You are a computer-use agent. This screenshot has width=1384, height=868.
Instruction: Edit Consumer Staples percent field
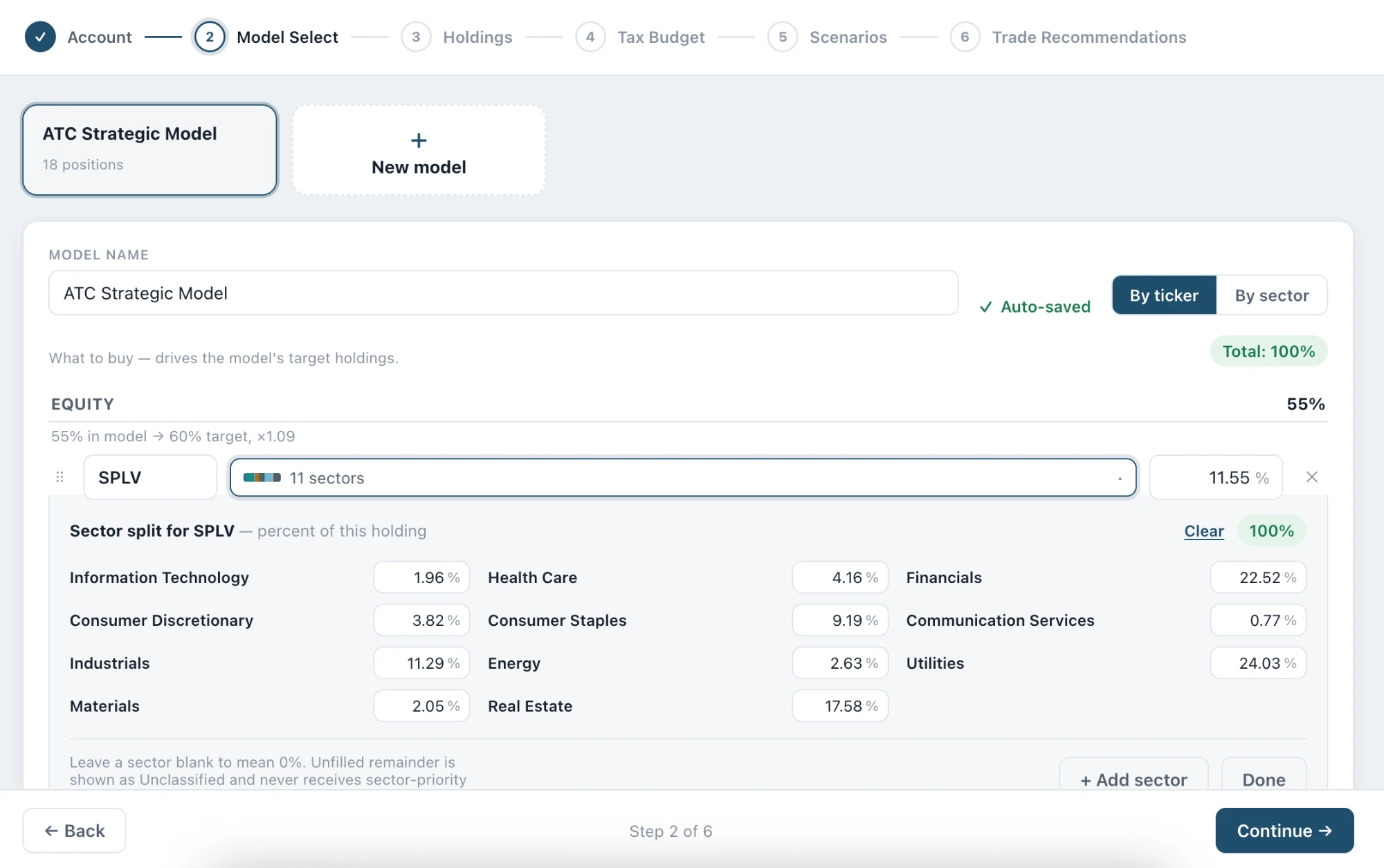[840, 620]
